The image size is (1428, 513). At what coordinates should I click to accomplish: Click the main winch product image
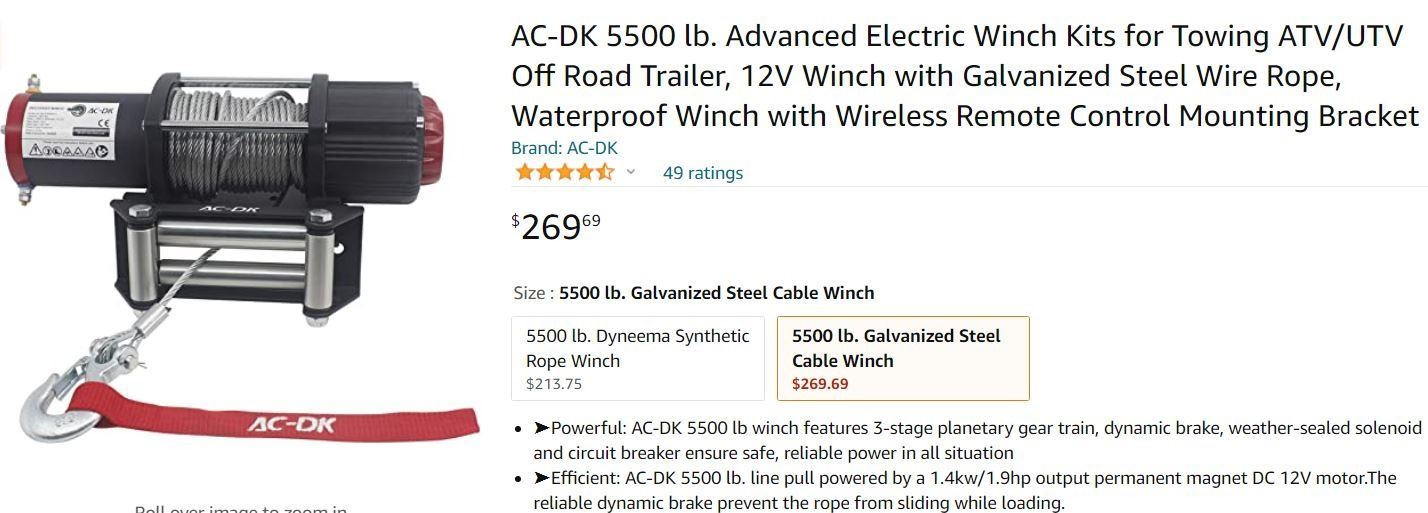pyautogui.click(x=240, y=250)
